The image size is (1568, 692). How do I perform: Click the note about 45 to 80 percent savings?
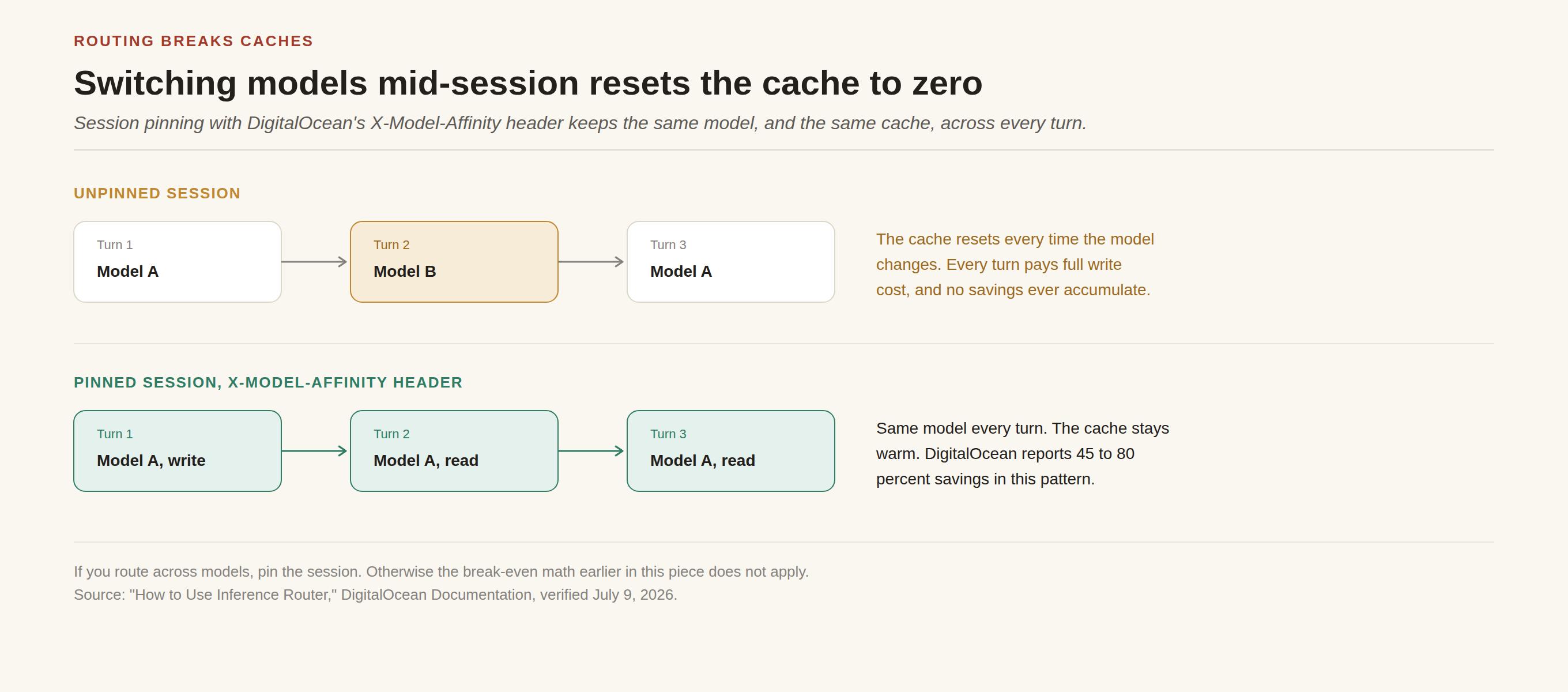[1023, 454]
